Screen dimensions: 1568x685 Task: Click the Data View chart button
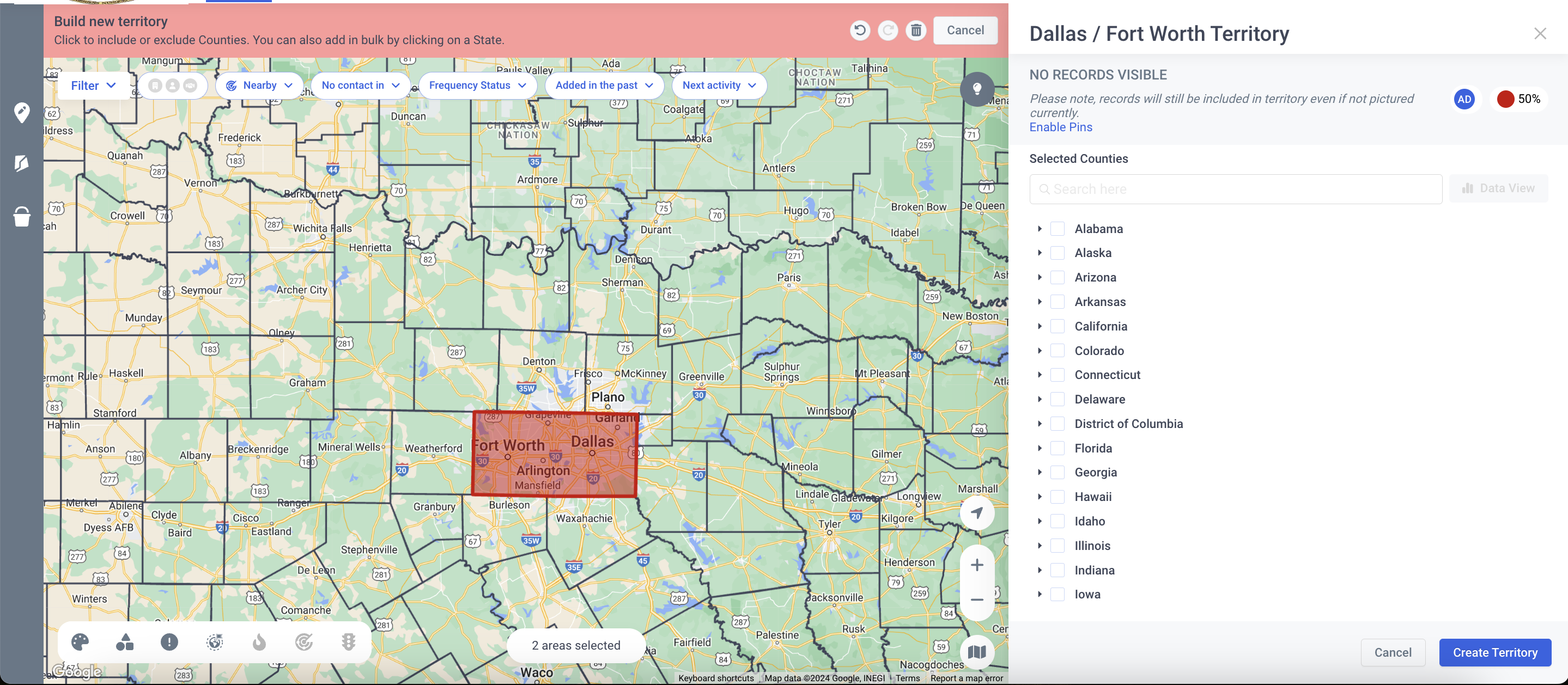pos(1498,188)
